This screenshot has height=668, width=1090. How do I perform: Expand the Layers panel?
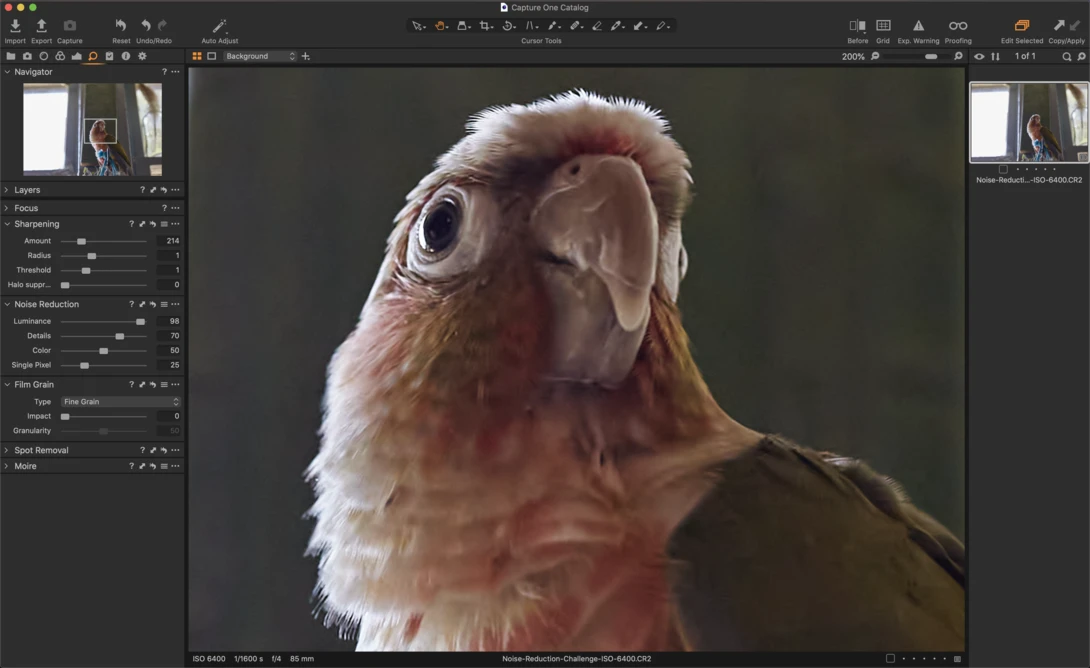tap(7, 190)
